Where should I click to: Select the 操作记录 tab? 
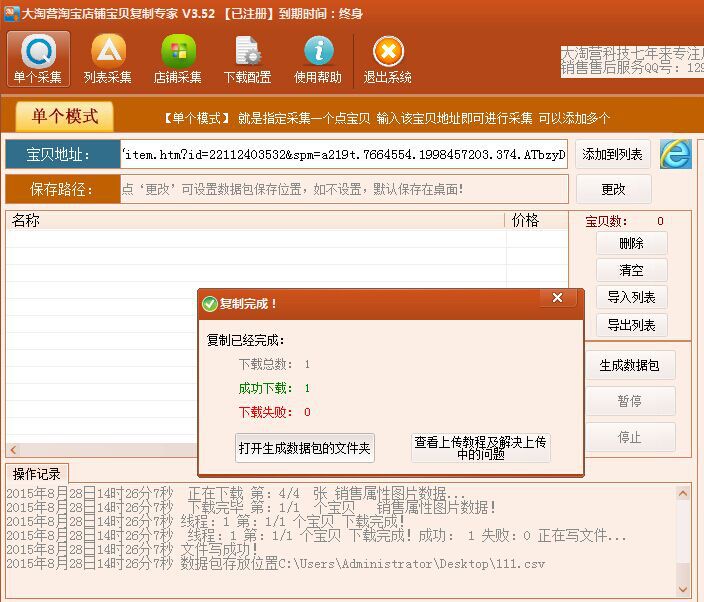37,474
